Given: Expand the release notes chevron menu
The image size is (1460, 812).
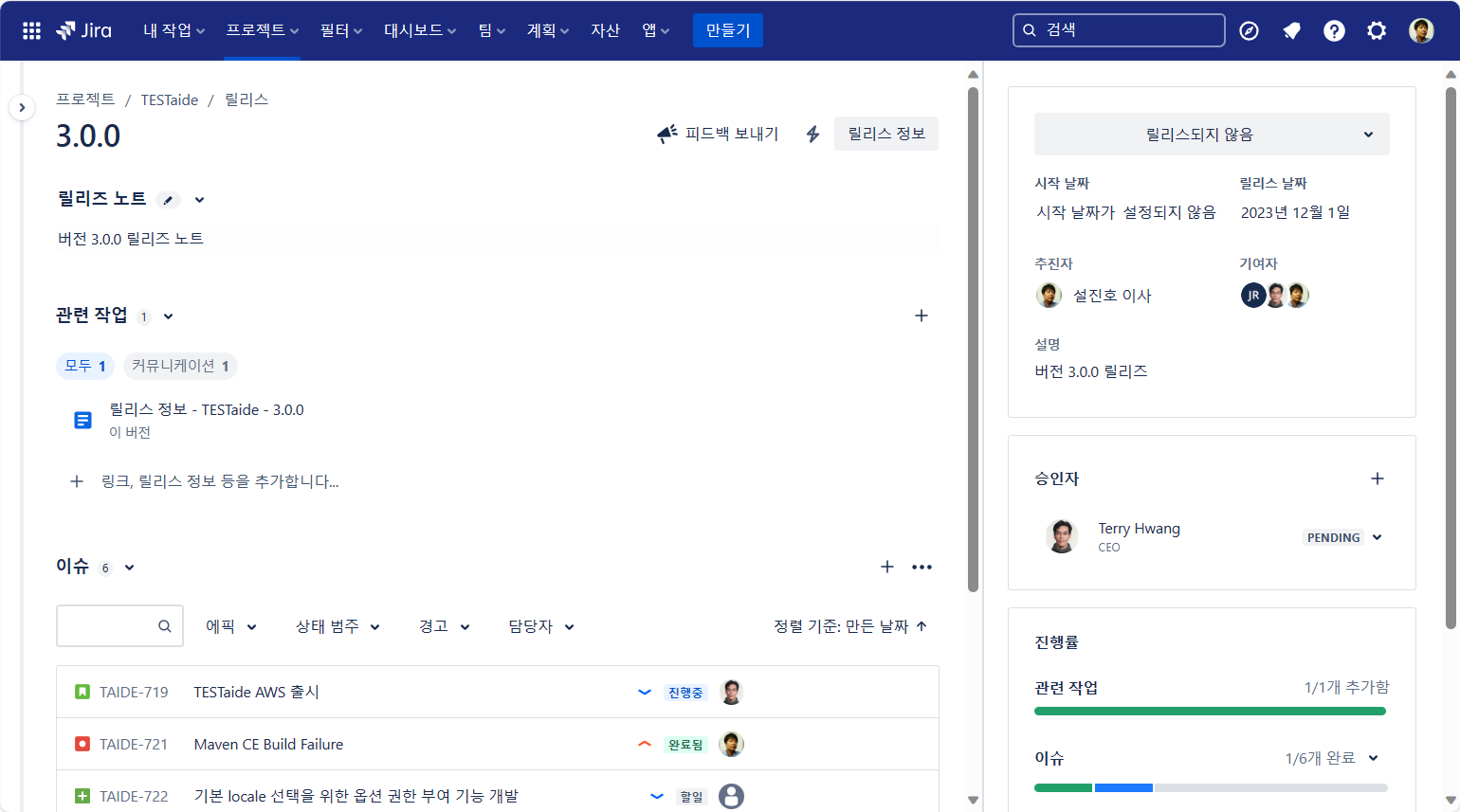Looking at the screenshot, I should click(199, 200).
